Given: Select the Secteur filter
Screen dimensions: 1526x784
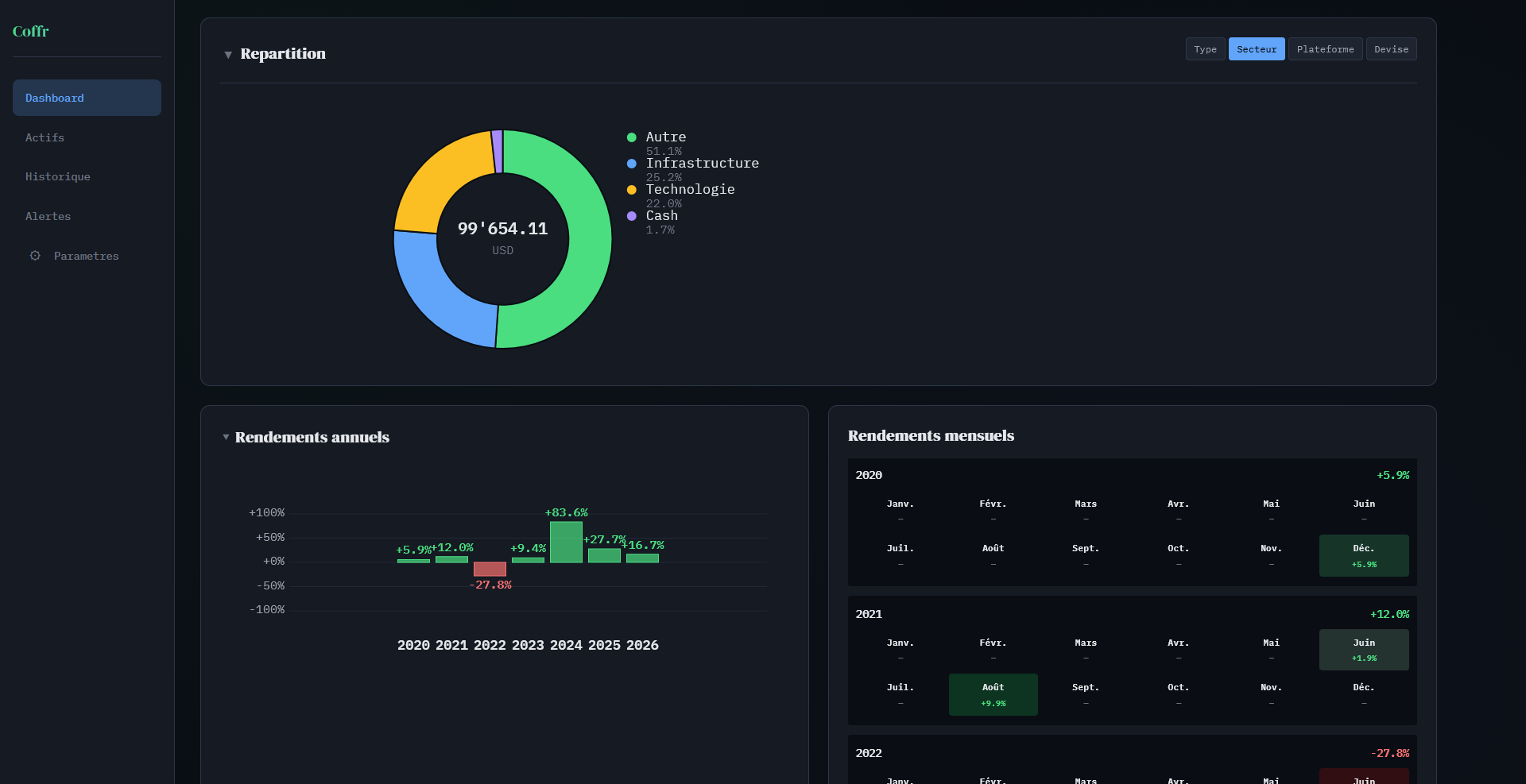Looking at the screenshot, I should point(1256,48).
